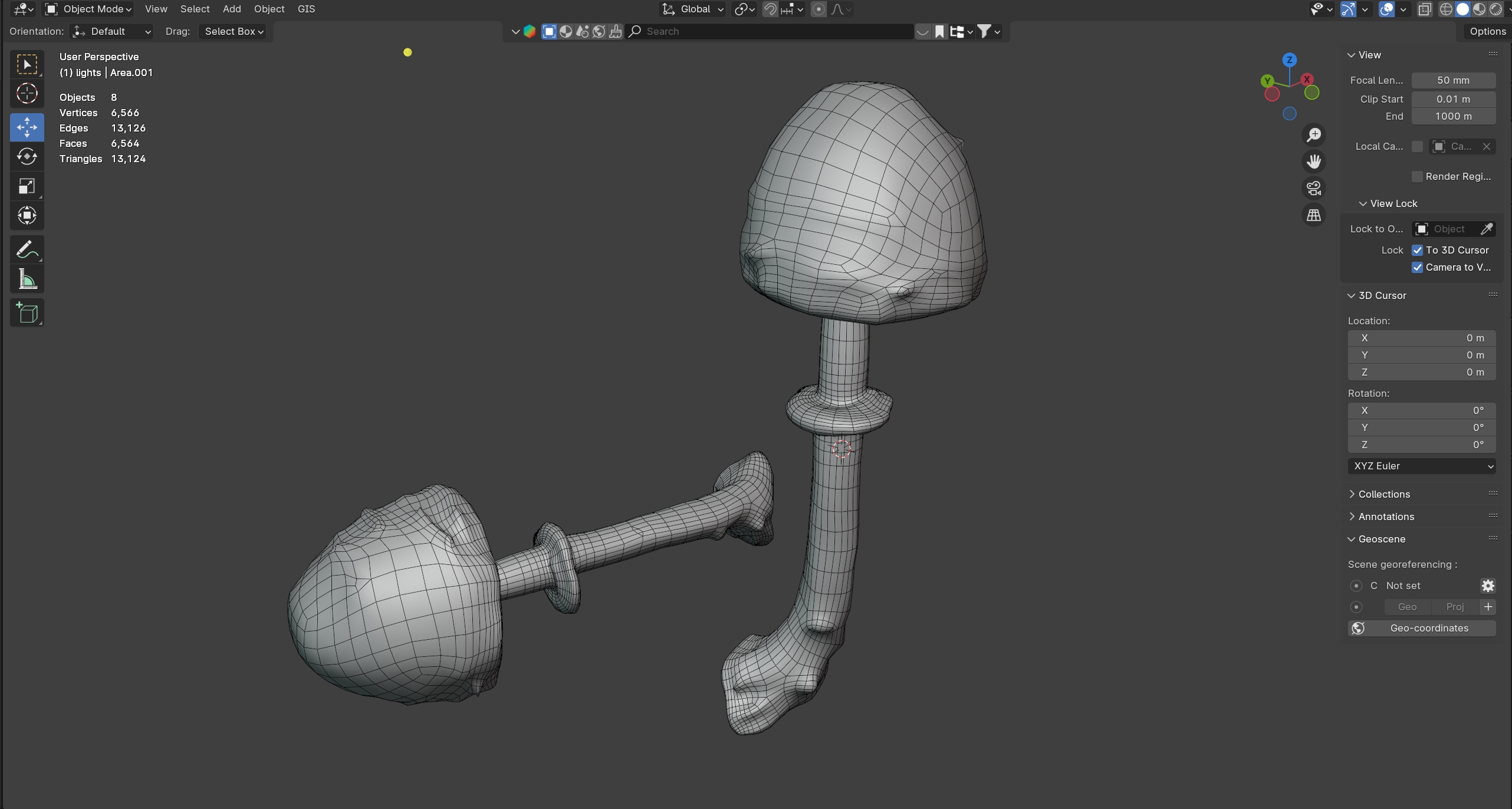Open the Object Mode dropdown

point(88,9)
